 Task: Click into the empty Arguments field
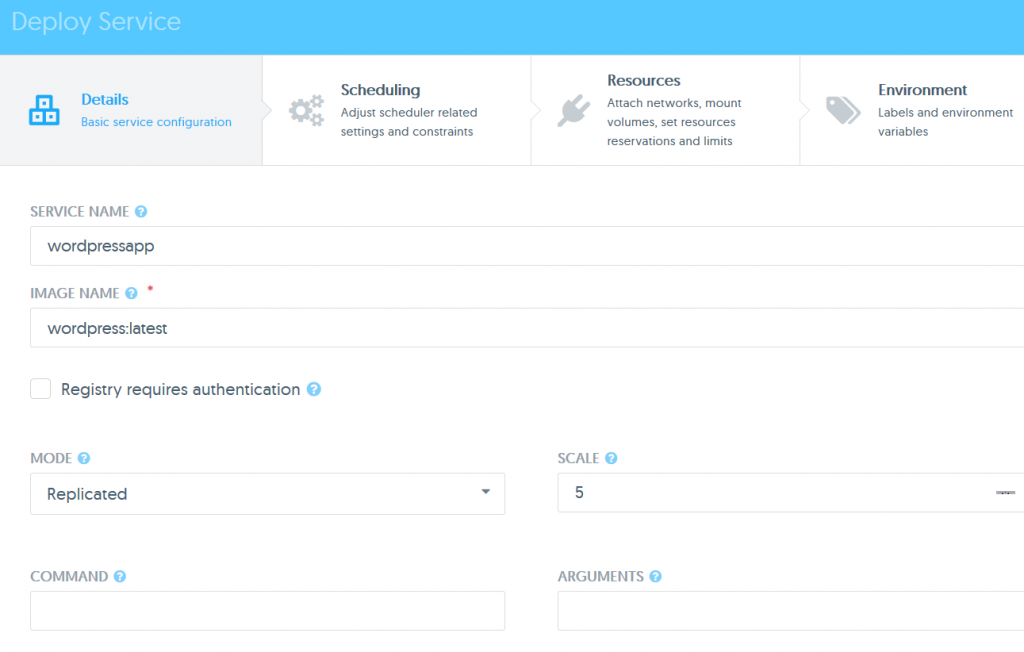791,611
